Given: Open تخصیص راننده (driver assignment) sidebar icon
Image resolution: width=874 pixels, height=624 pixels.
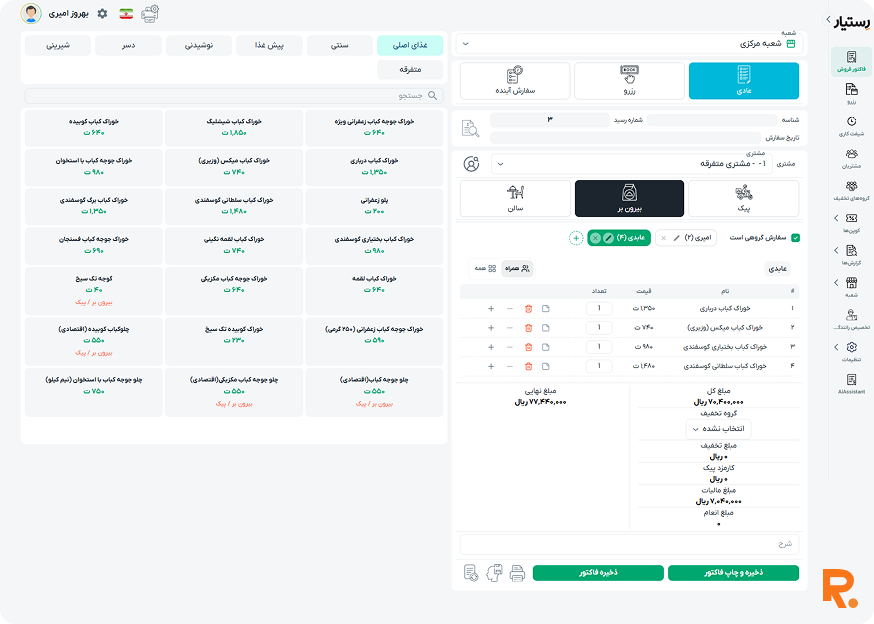Looking at the screenshot, I should tap(851, 315).
